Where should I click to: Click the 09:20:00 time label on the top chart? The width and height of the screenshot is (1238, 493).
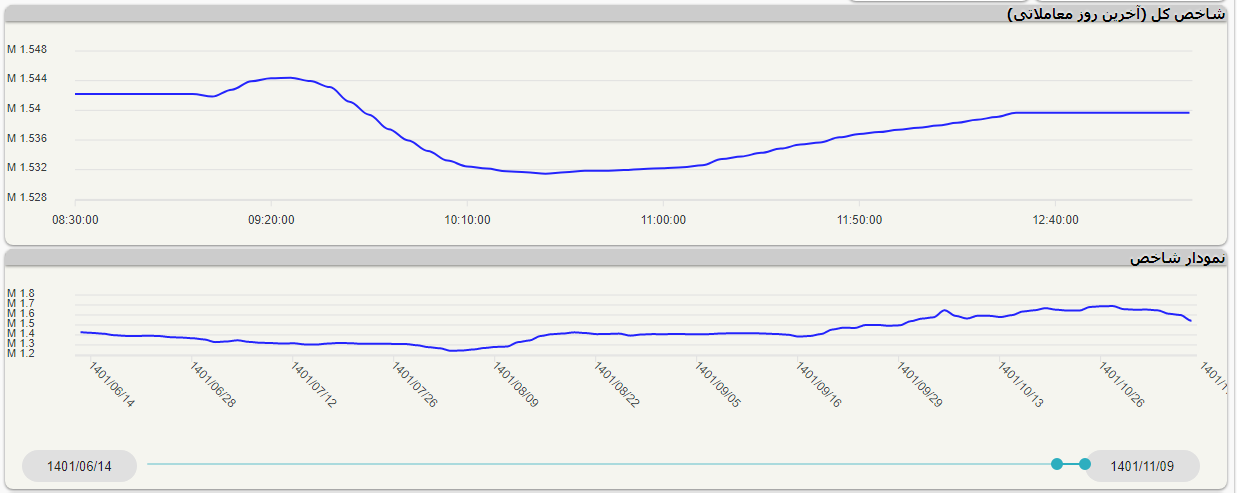pyautogui.click(x=271, y=220)
